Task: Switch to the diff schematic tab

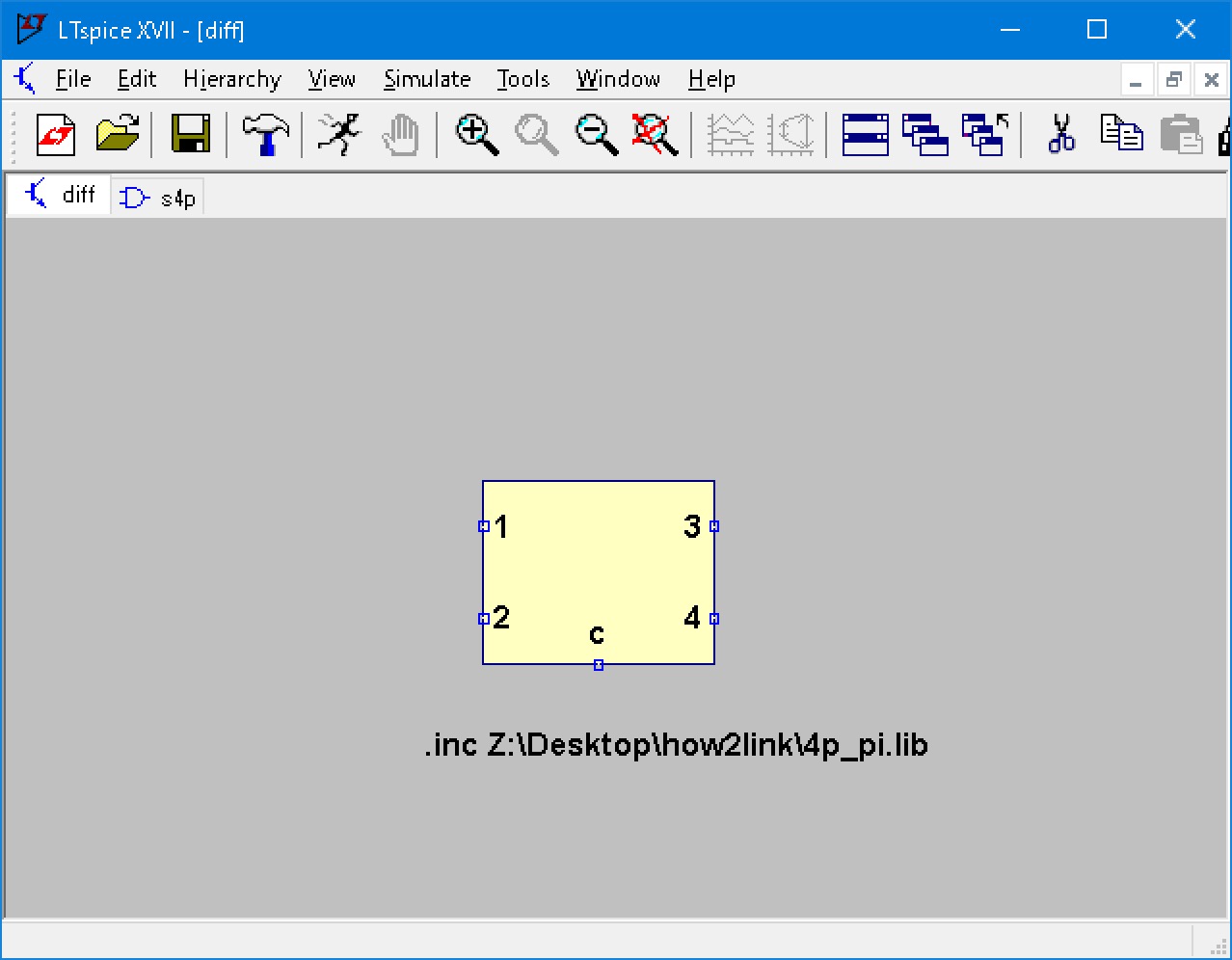Action: [60, 195]
